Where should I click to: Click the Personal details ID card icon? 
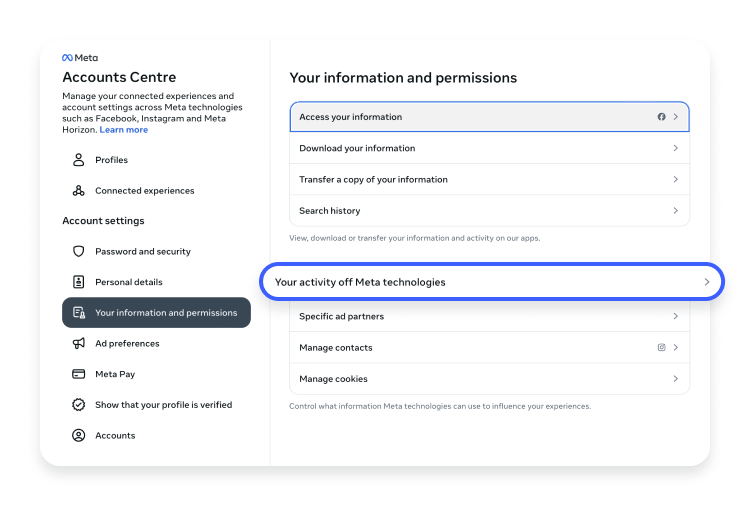point(78,282)
